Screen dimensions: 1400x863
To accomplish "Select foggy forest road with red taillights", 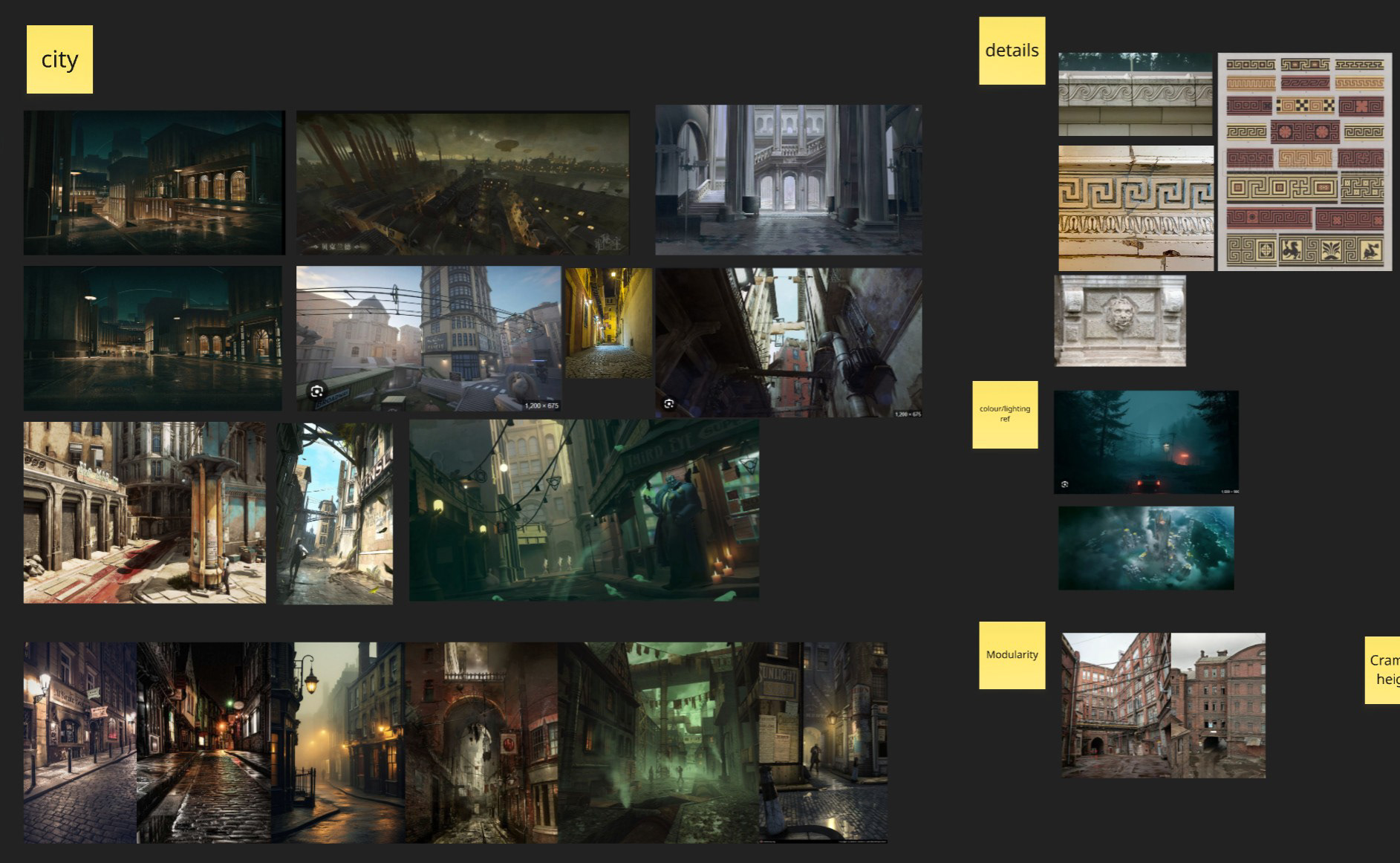I will pyautogui.click(x=1146, y=443).
